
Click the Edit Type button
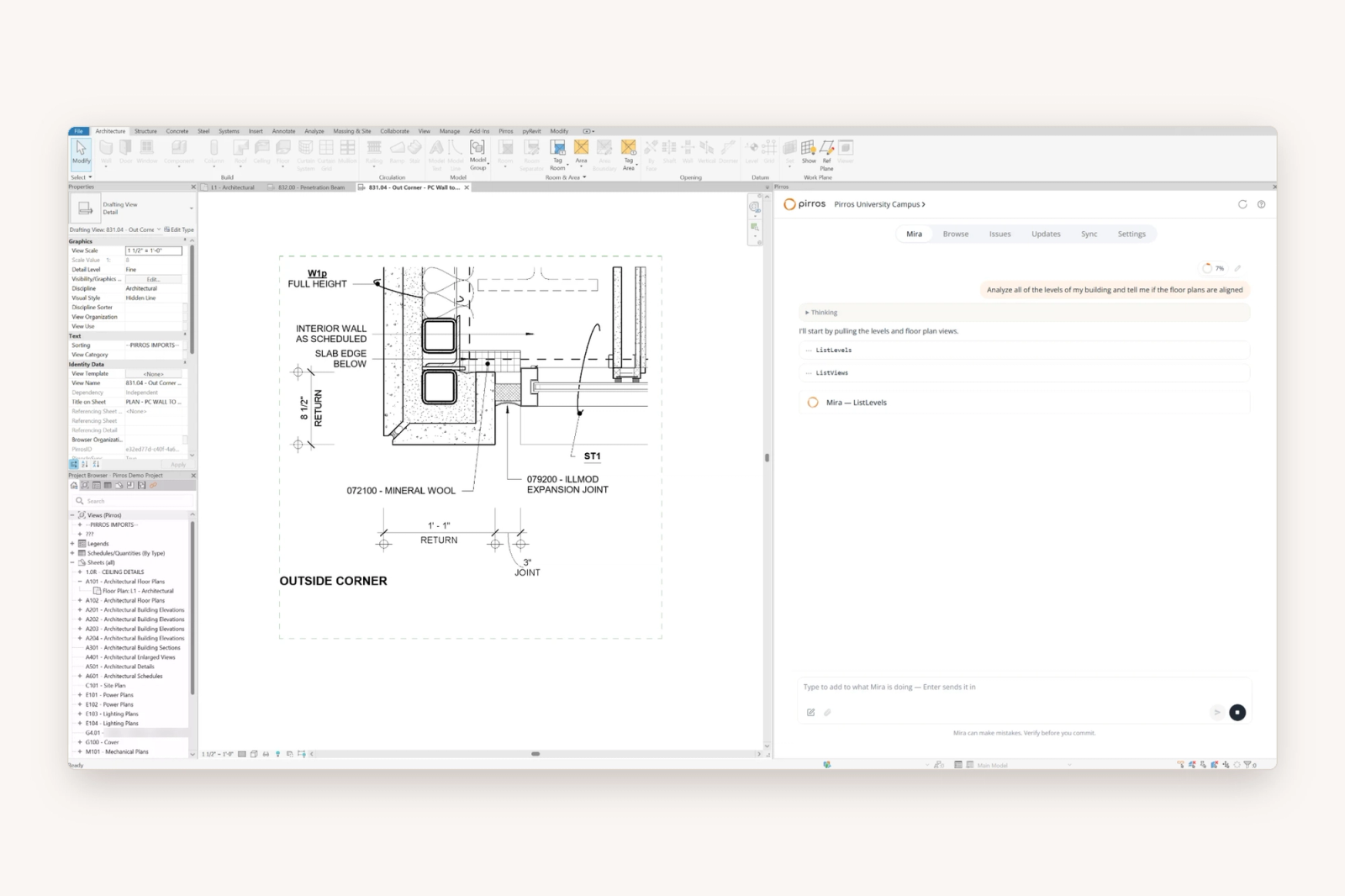[x=179, y=229]
